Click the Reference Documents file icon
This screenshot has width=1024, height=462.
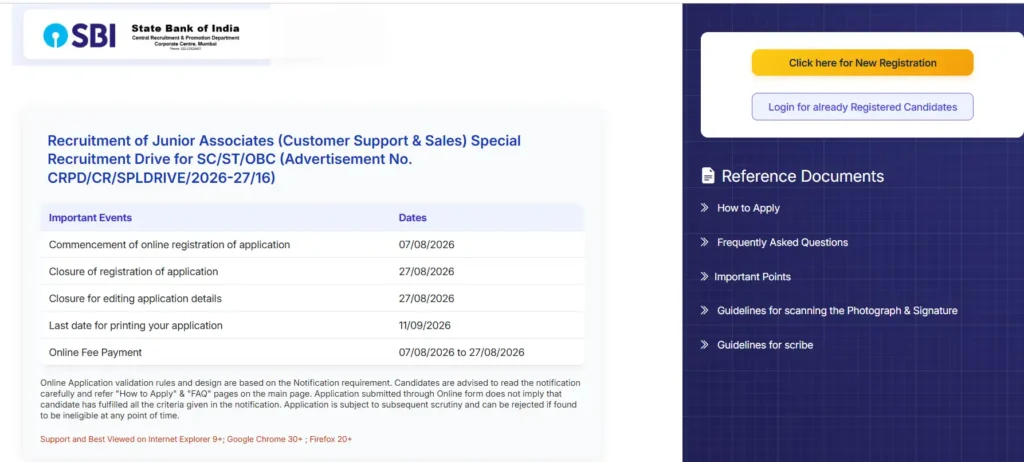[x=708, y=176]
